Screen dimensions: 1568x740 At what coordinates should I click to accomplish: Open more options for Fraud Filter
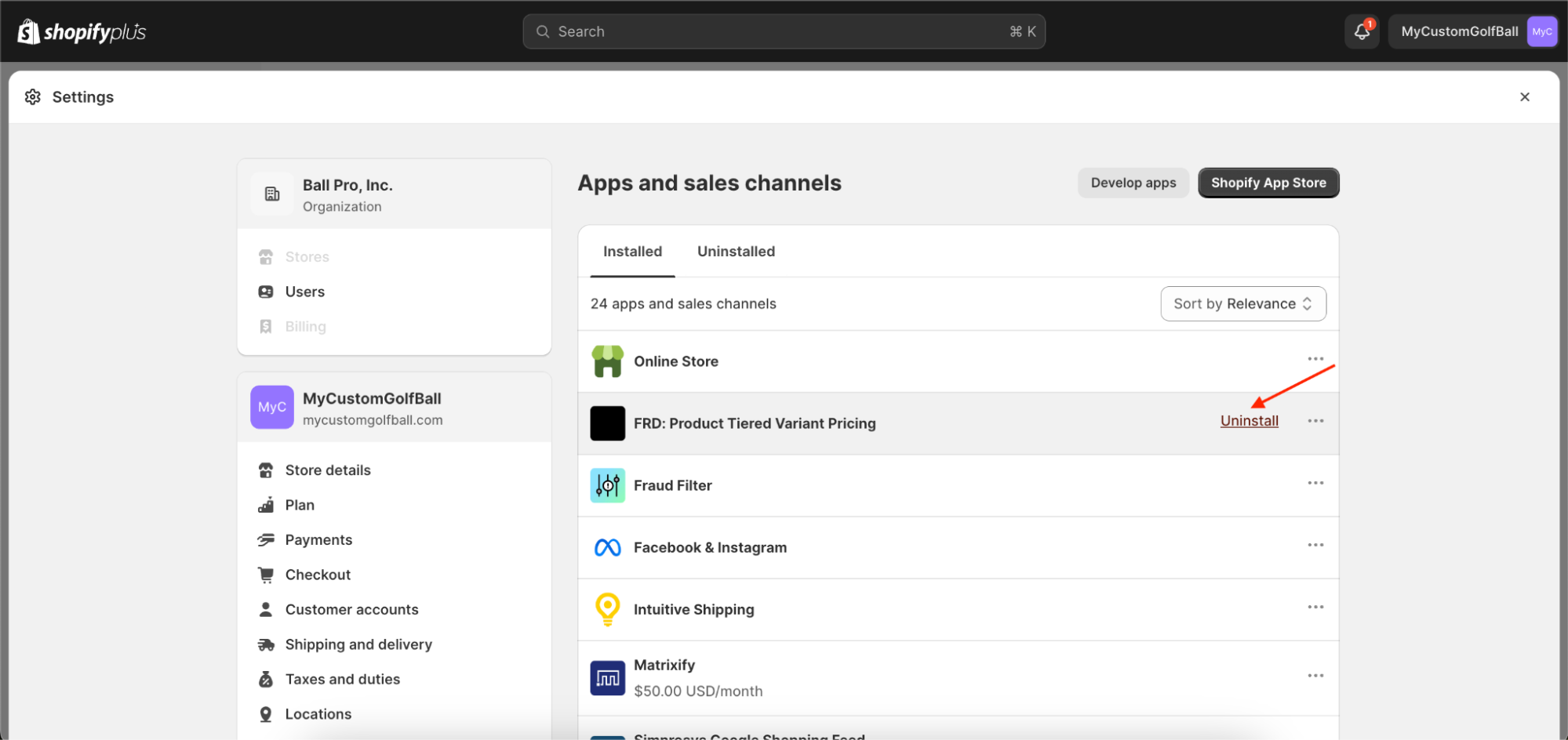(1315, 483)
